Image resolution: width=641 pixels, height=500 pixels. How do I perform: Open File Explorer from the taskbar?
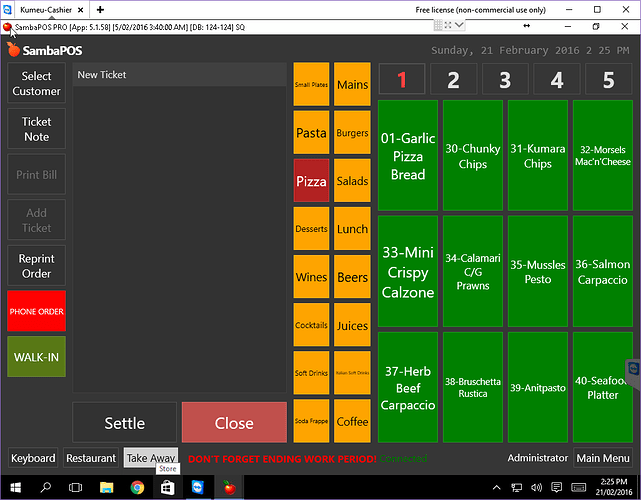(106, 488)
